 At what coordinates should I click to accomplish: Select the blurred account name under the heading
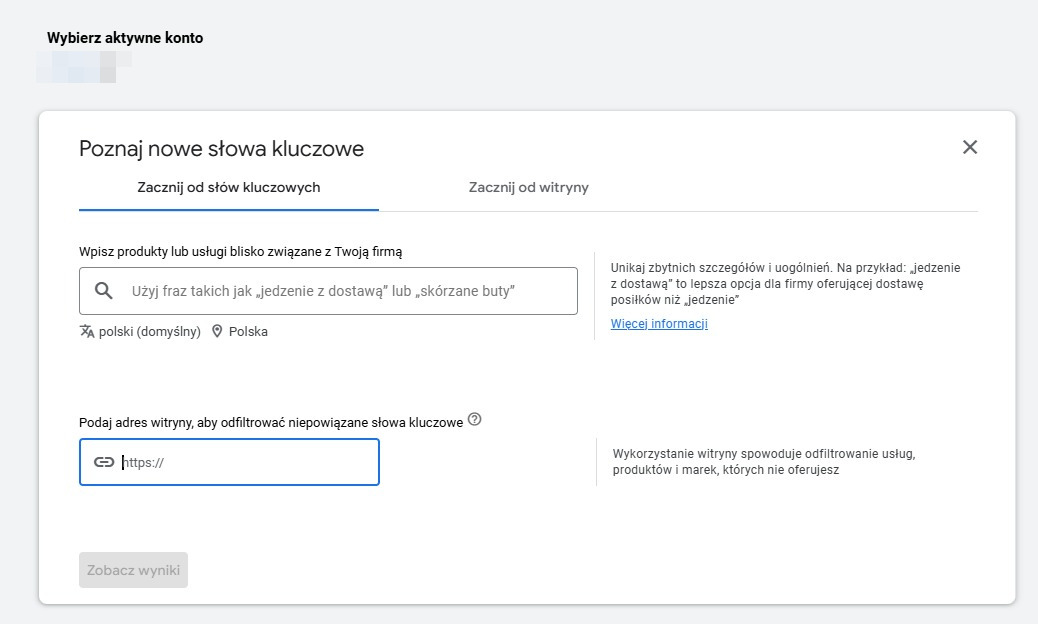[x=84, y=64]
